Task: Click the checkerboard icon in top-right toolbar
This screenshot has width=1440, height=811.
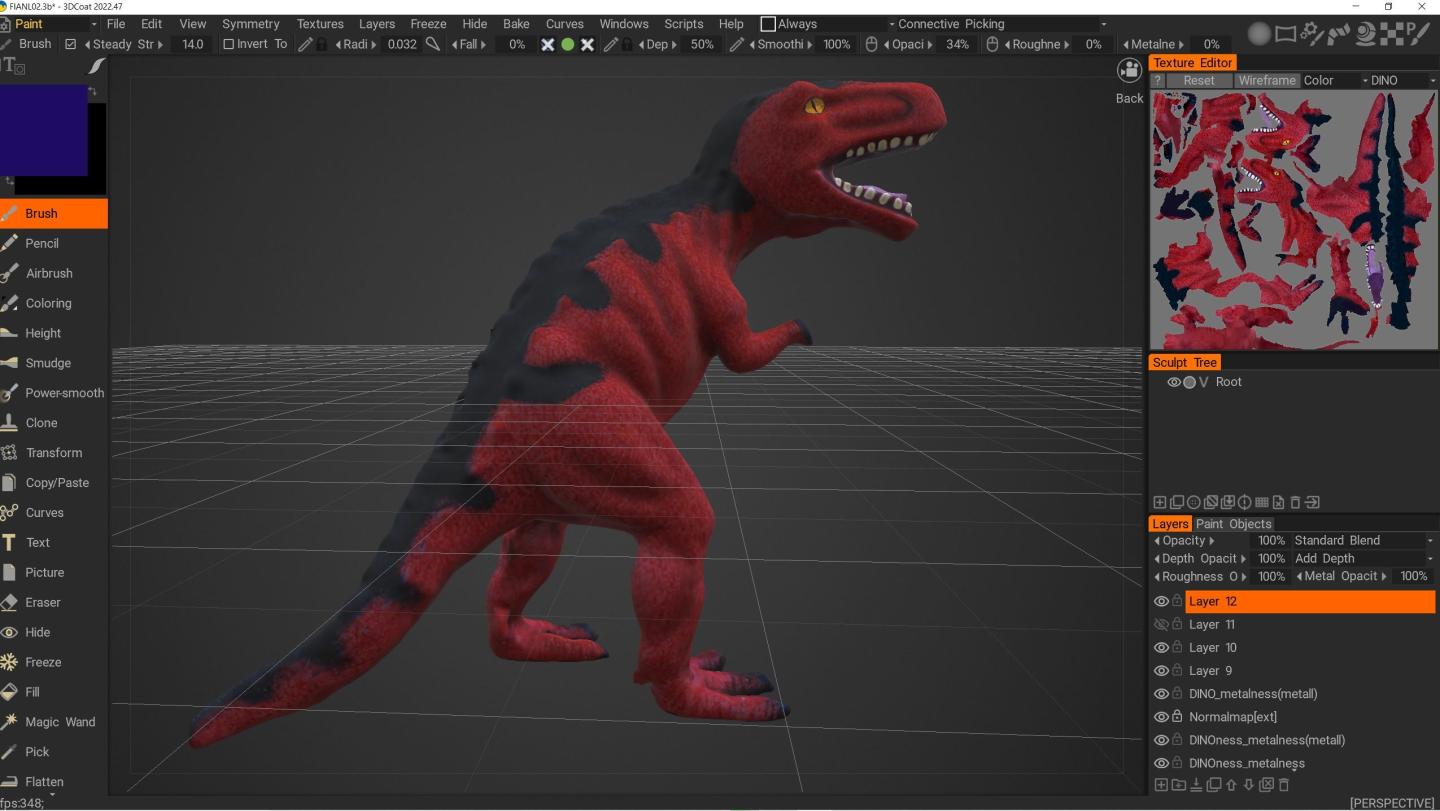Action: pos(1393,34)
